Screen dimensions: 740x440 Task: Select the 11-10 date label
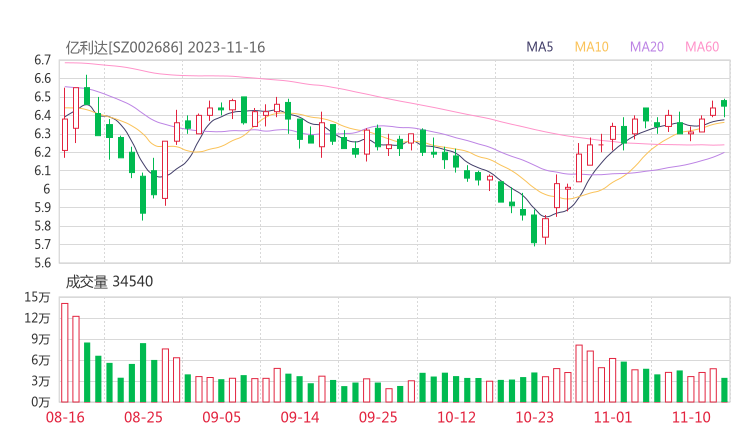pyautogui.click(x=691, y=417)
